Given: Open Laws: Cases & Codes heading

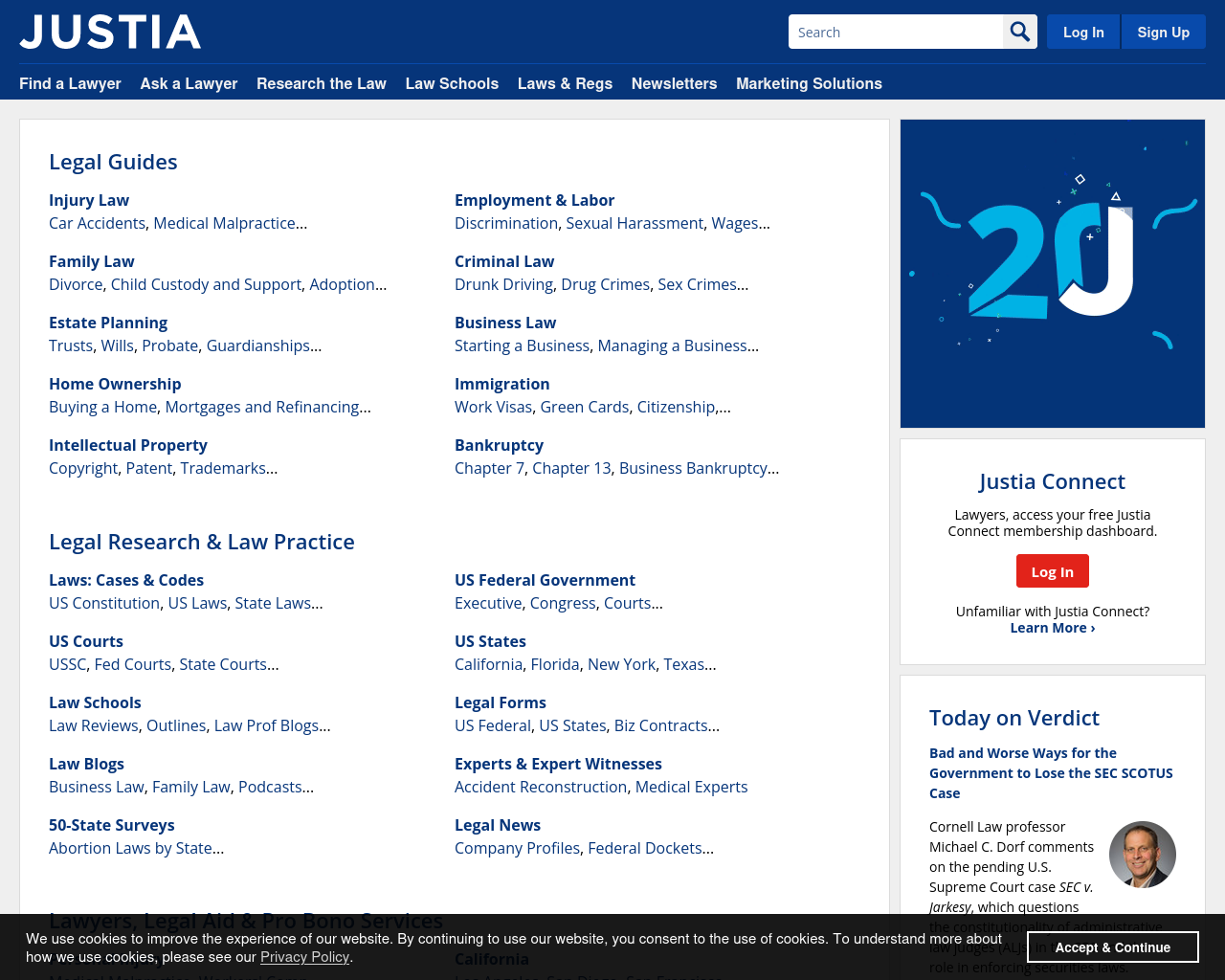Looking at the screenshot, I should tap(126, 580).
